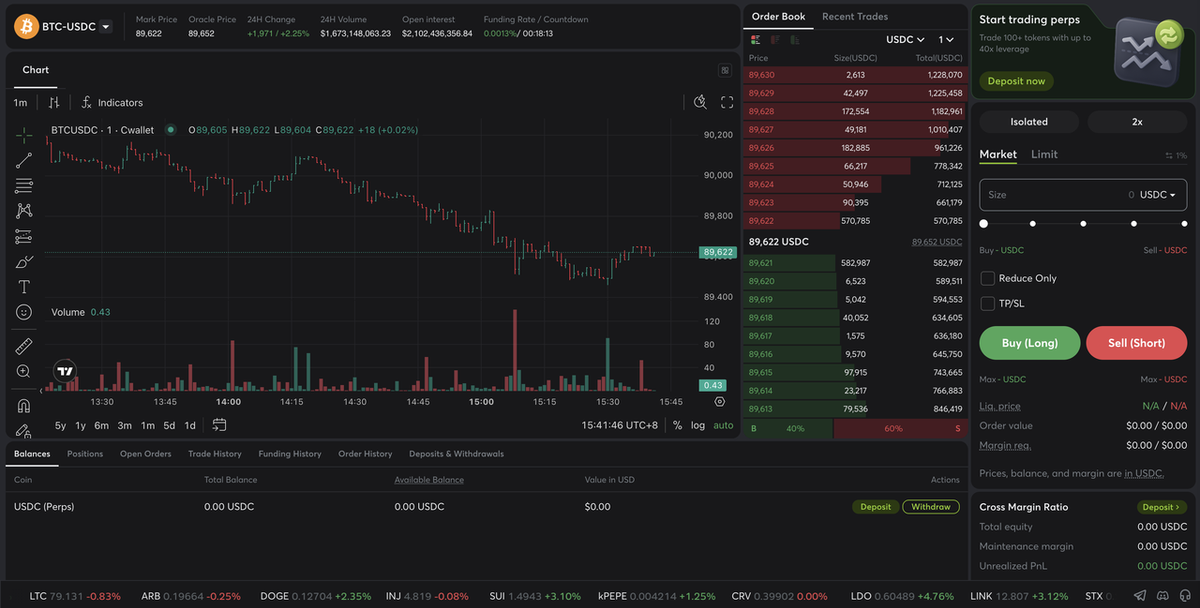Show asks-only order book view
The height and width of the screenshot is (608, 1200).
coord(774,39)
